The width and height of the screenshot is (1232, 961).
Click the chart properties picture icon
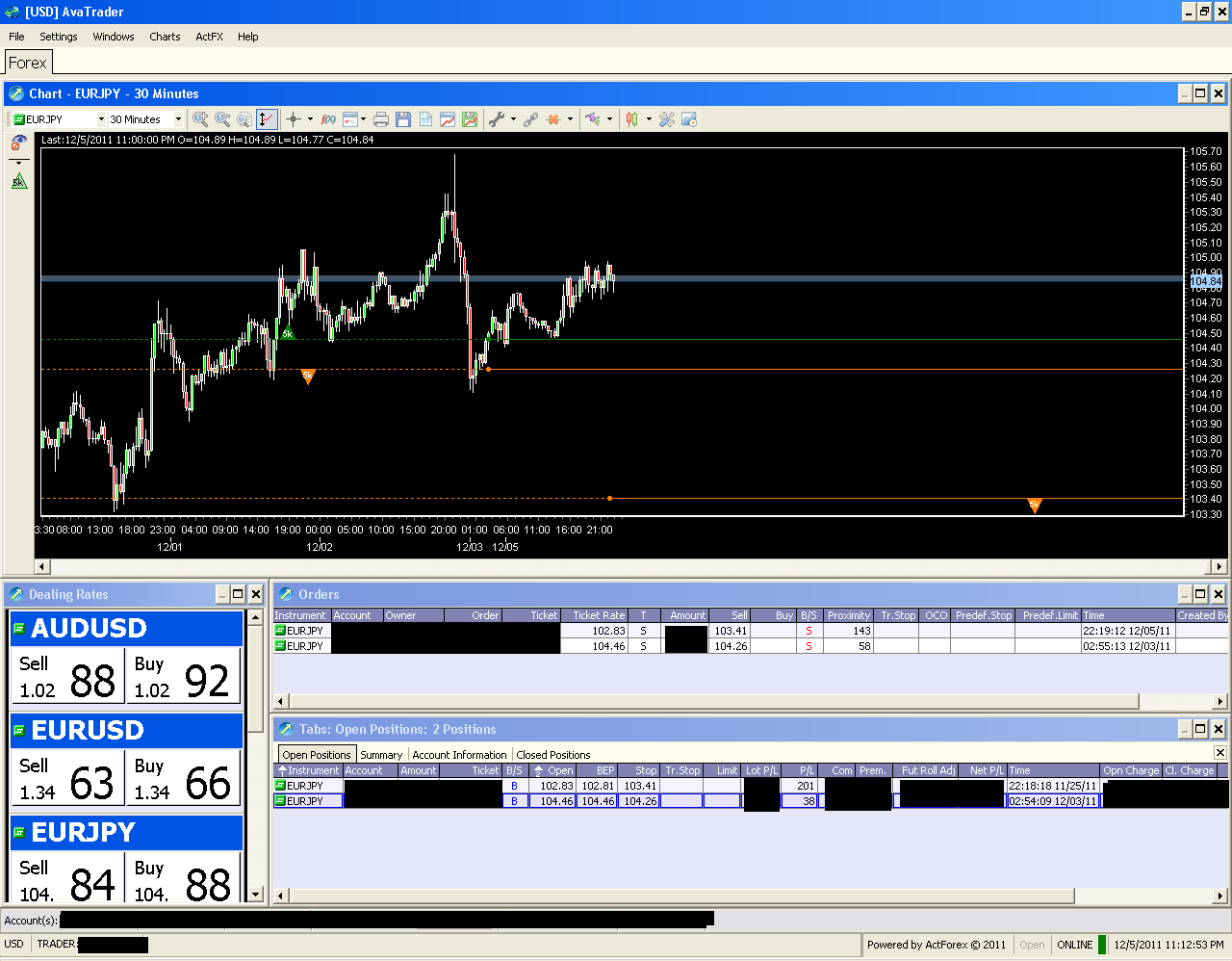[689, 119]
